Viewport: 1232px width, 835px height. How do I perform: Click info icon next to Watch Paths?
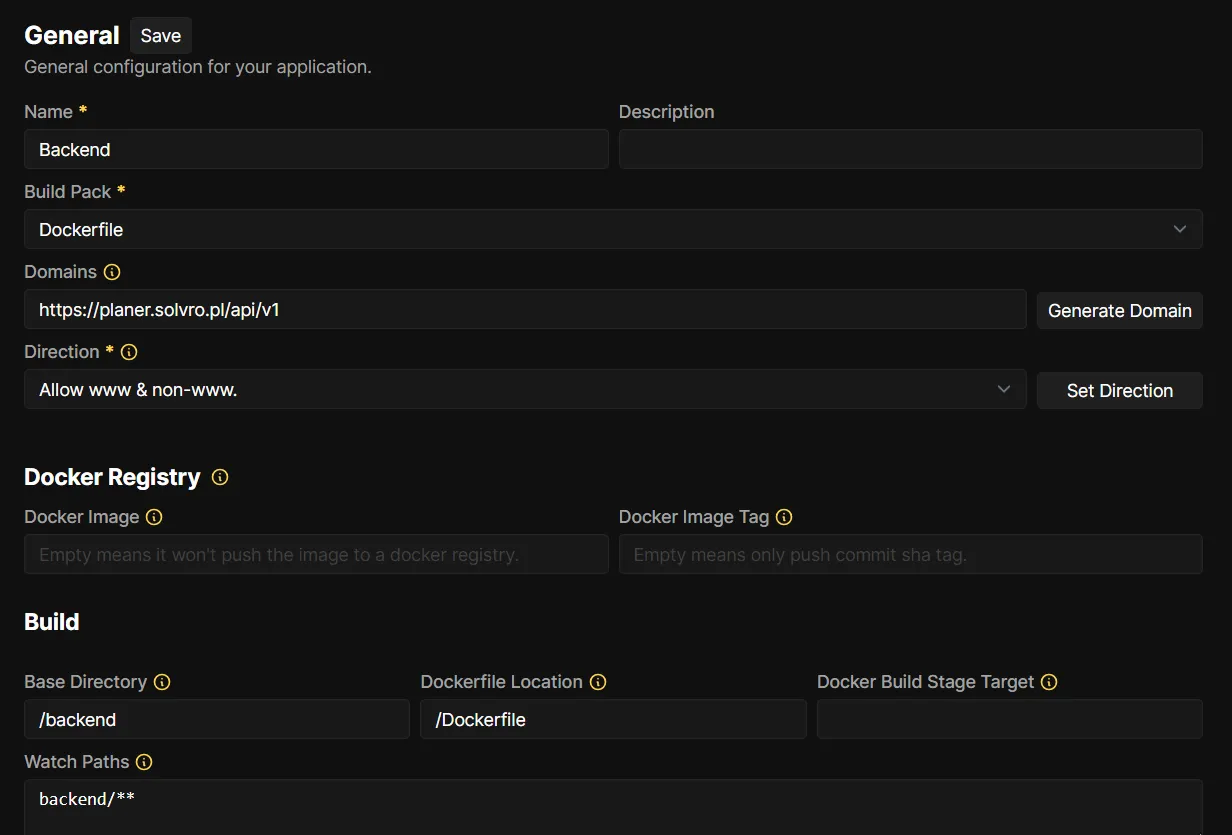[x=144, y=762]
